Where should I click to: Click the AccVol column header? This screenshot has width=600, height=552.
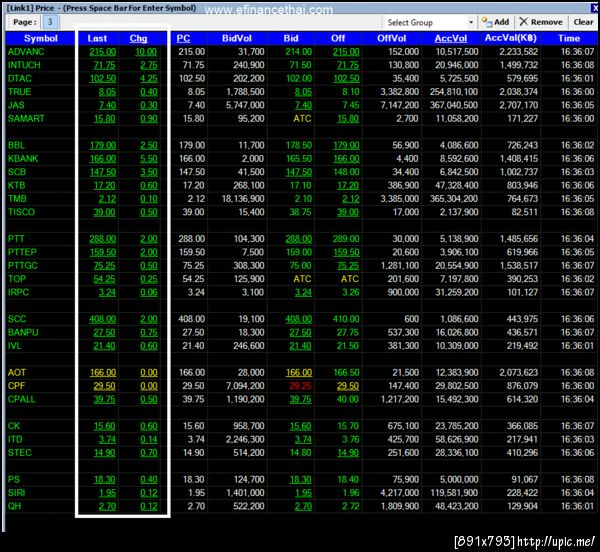[x=451, y=38]
